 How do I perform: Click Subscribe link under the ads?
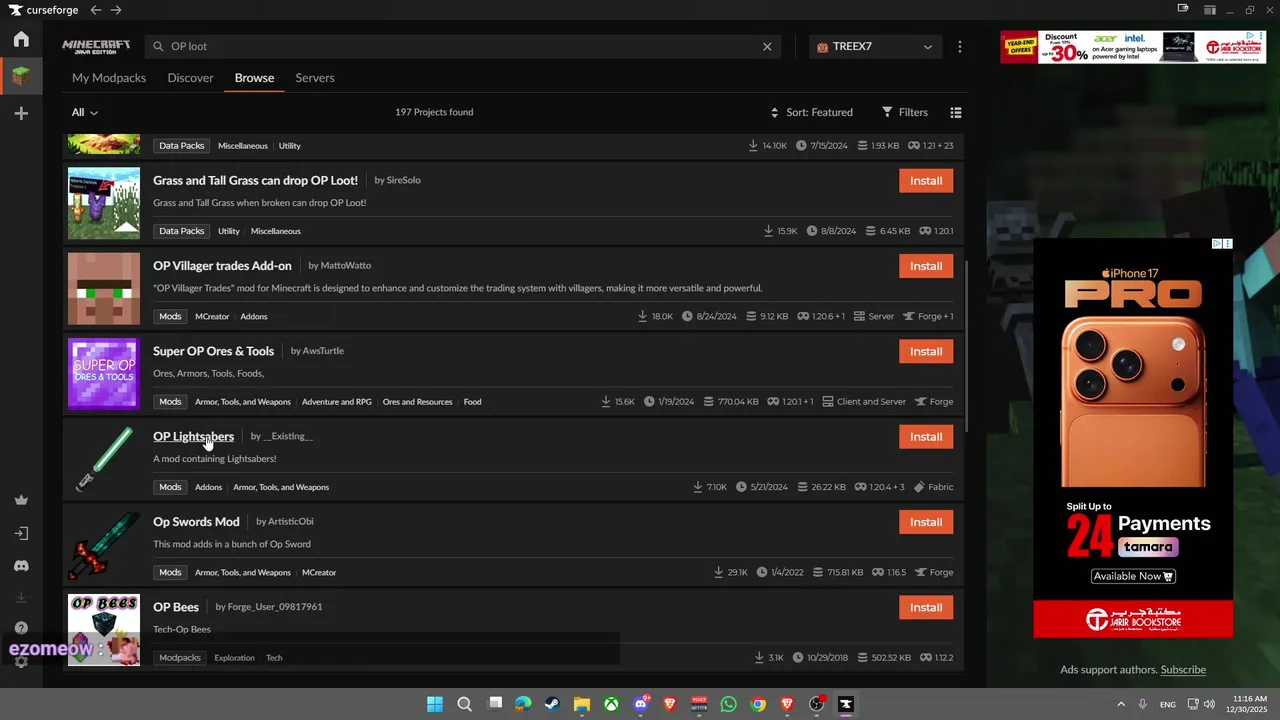[x=1183, y=670]
